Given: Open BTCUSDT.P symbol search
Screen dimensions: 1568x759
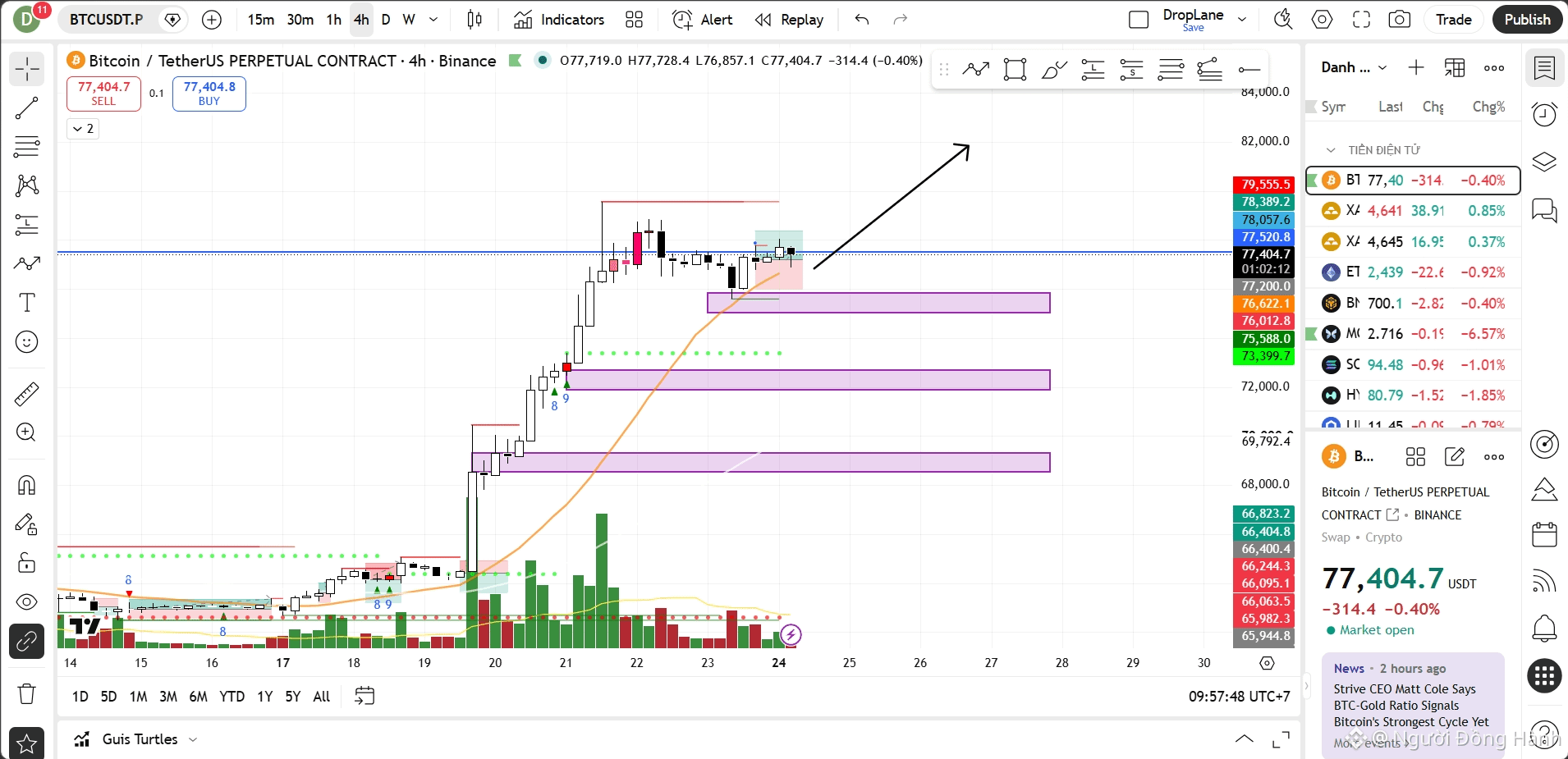Looking at the screenshot, I should click(x=106, y=20).
